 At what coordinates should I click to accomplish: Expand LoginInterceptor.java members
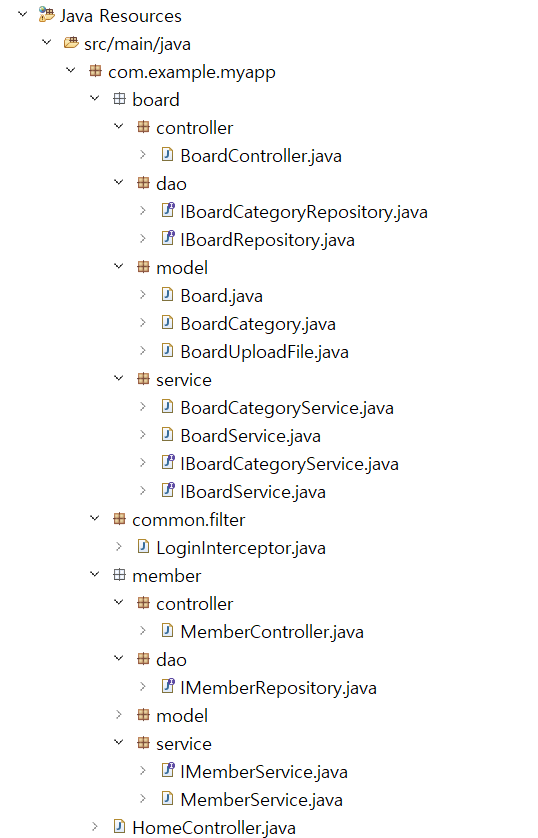pos(119,547)
